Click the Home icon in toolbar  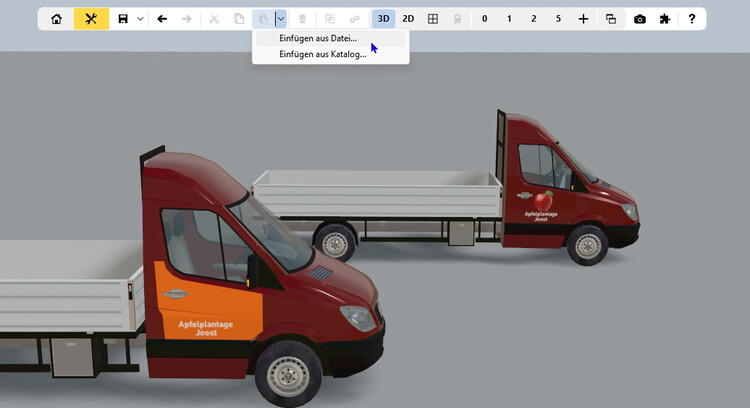point(56,19)
